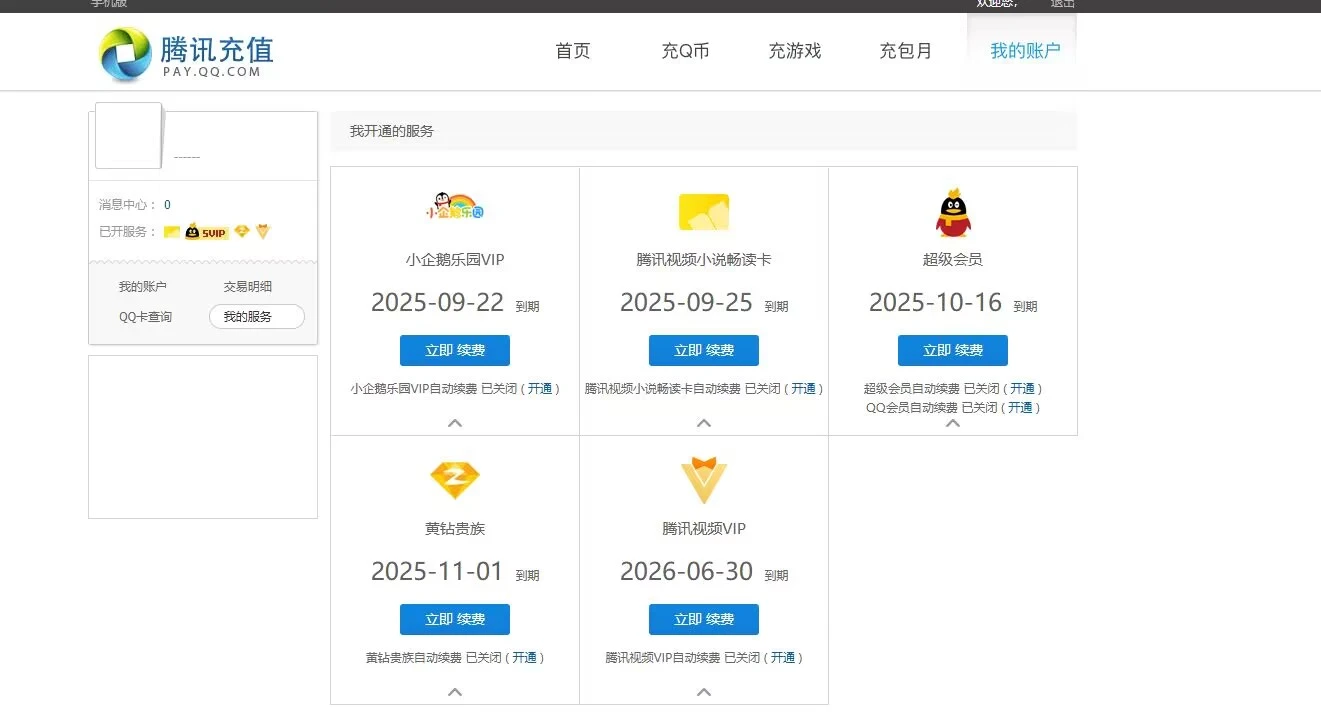
Task: Renew 腾讯视频VIP with 立即续费
Action: coord(704,620)
